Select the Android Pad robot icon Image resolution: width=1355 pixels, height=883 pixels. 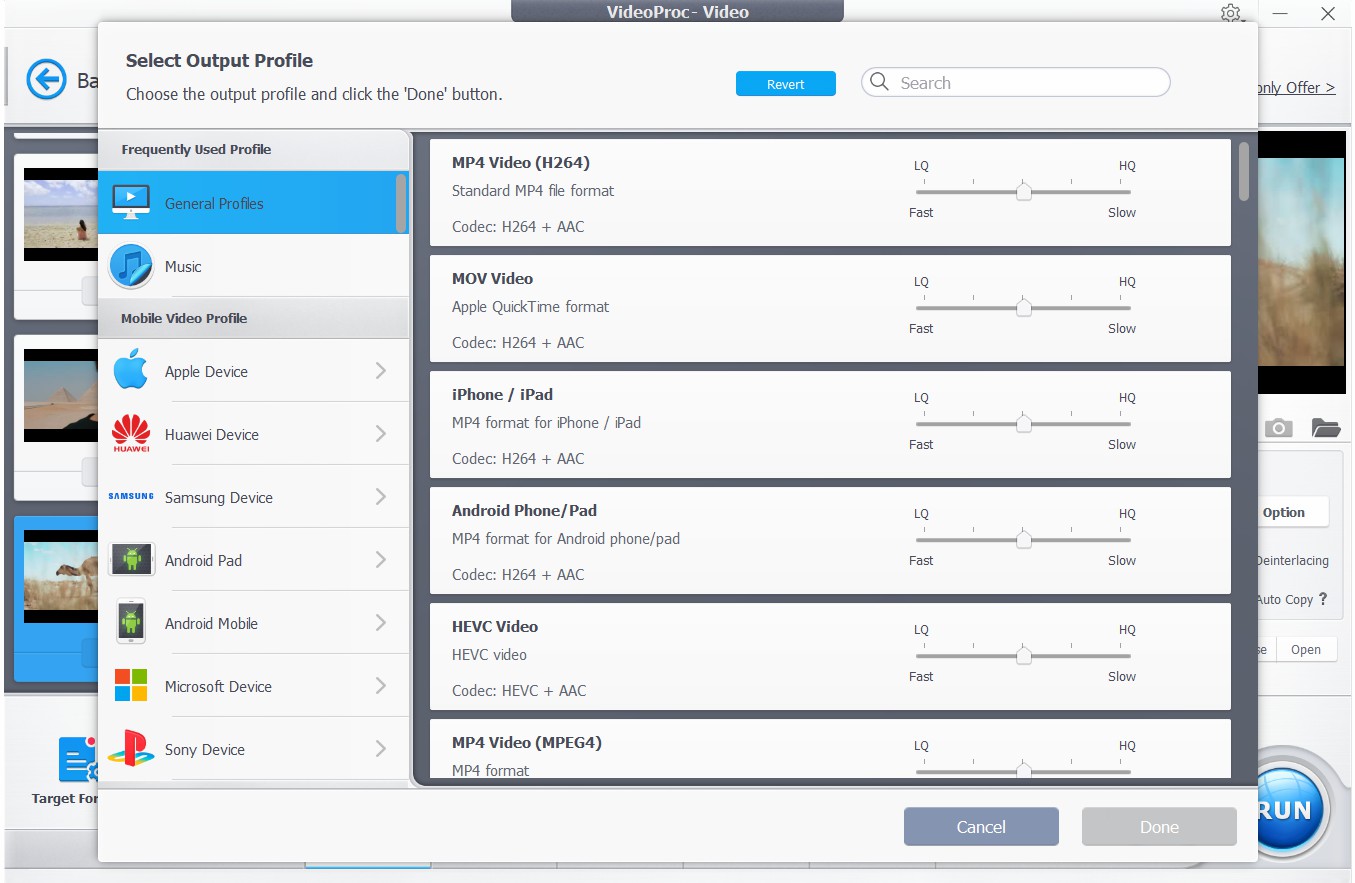131,560
